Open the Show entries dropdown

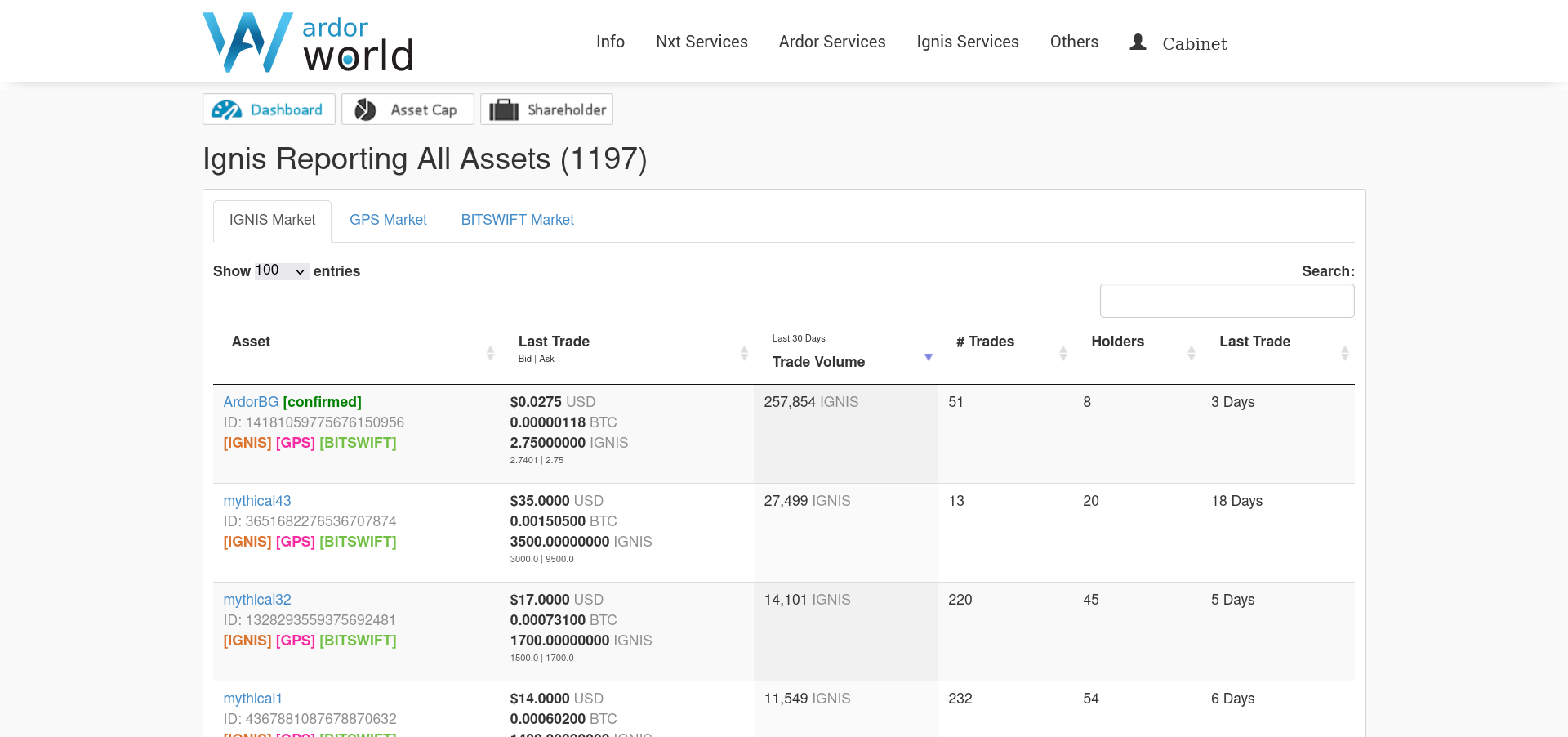tap(282, 270)
